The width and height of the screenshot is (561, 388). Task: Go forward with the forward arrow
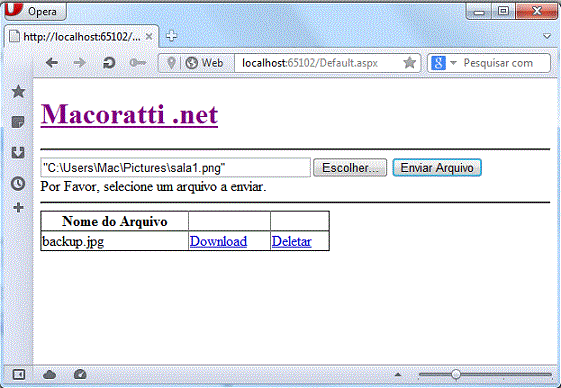79,63
